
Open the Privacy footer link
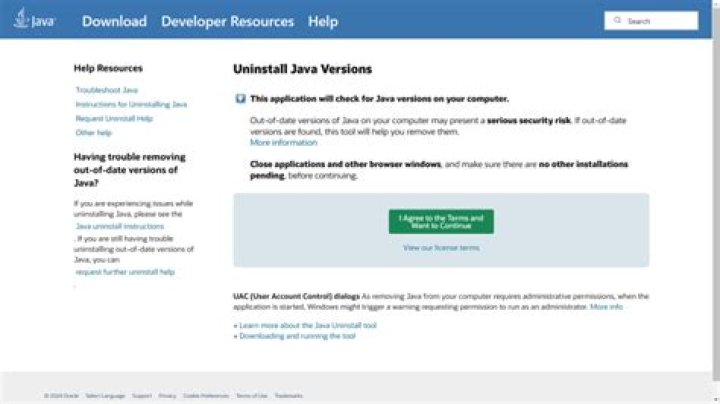point(167,396)
